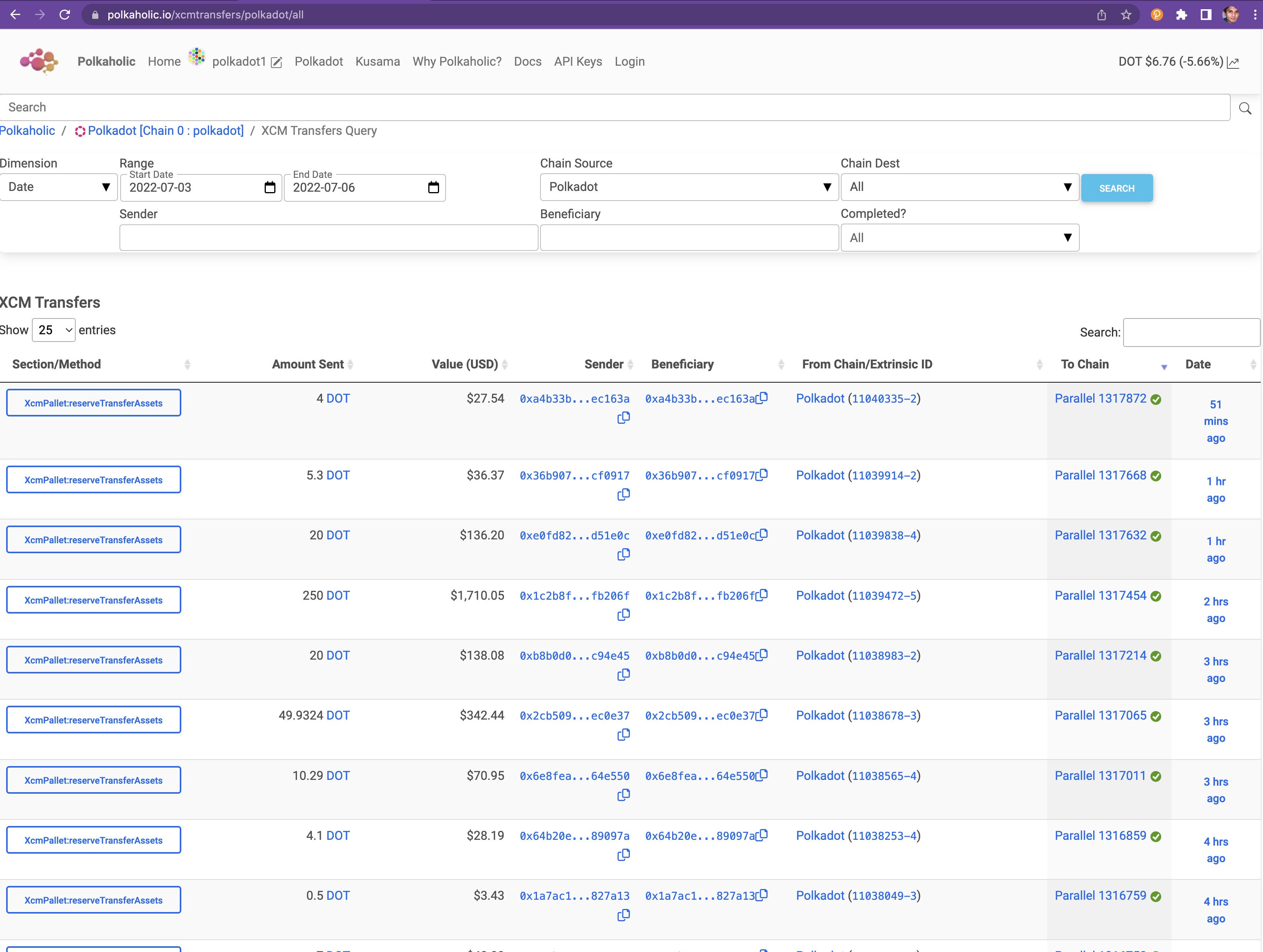
Task: Click the main Search input field
Action: point(615,107)
